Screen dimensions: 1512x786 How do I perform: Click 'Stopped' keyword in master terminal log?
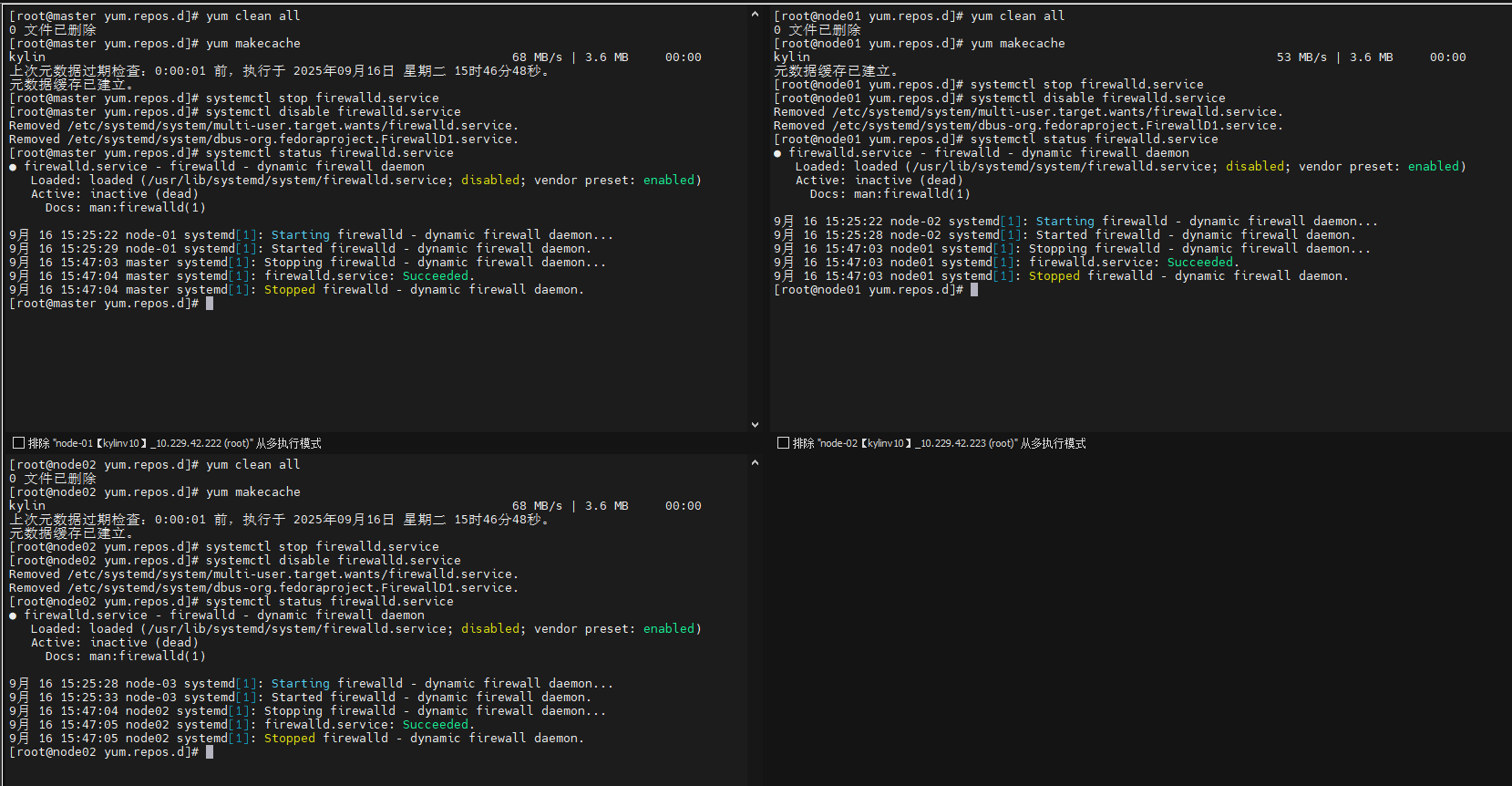click(x=290, y=290)
